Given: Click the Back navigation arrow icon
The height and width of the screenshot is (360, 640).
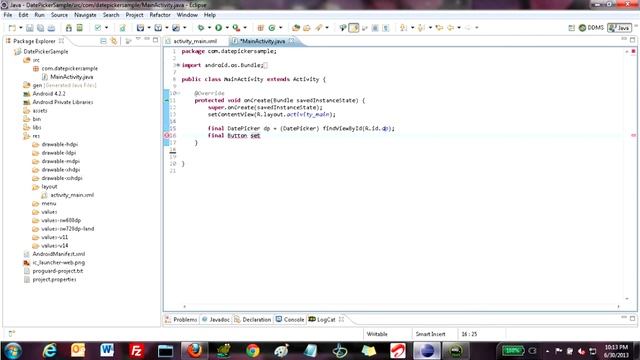Looking at the screenshot, I should tap(451, 28).
